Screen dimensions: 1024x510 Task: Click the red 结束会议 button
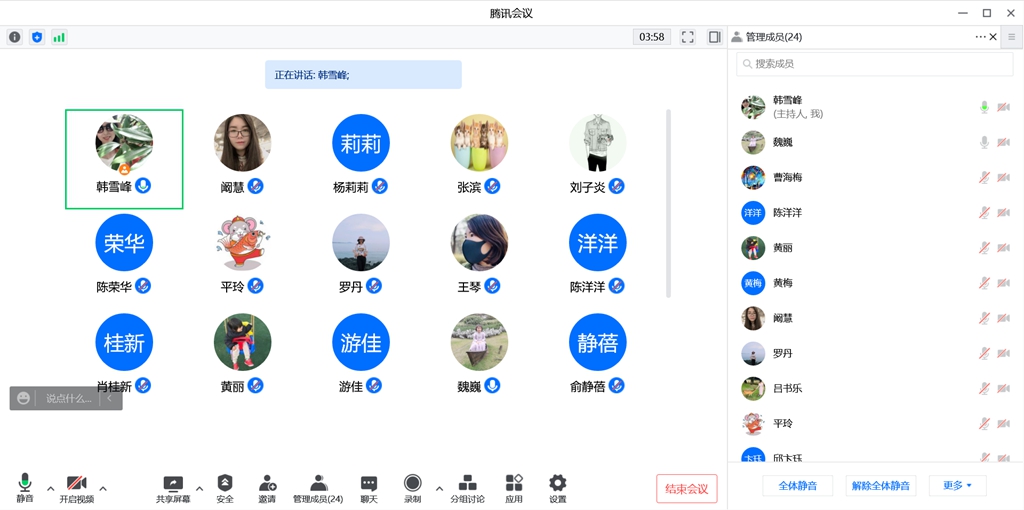(686, 489)
